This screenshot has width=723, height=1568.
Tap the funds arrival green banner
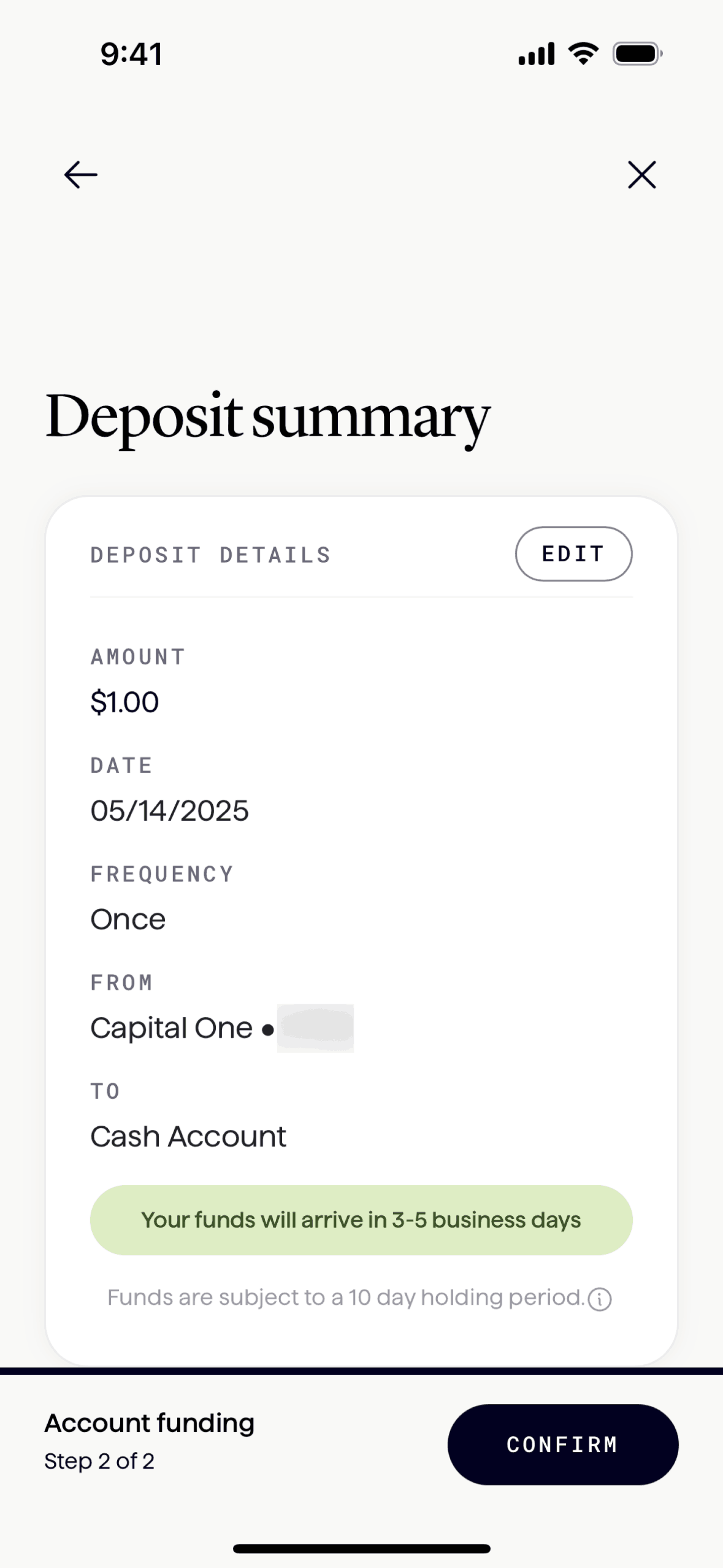click(361, 1220)
